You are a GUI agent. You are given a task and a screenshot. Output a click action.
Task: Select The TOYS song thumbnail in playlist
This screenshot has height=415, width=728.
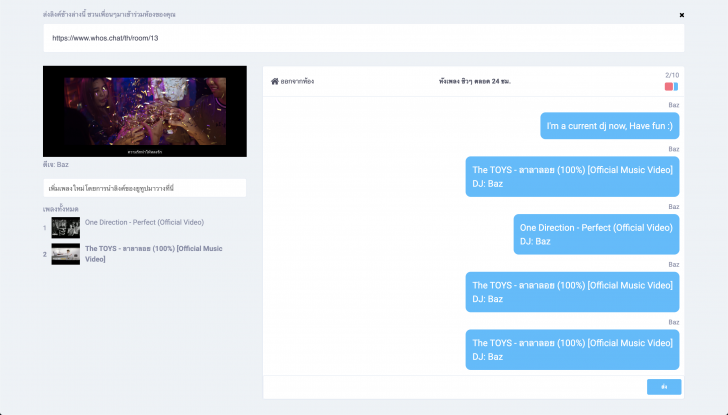pyautogui.click(x=65, y=254)
